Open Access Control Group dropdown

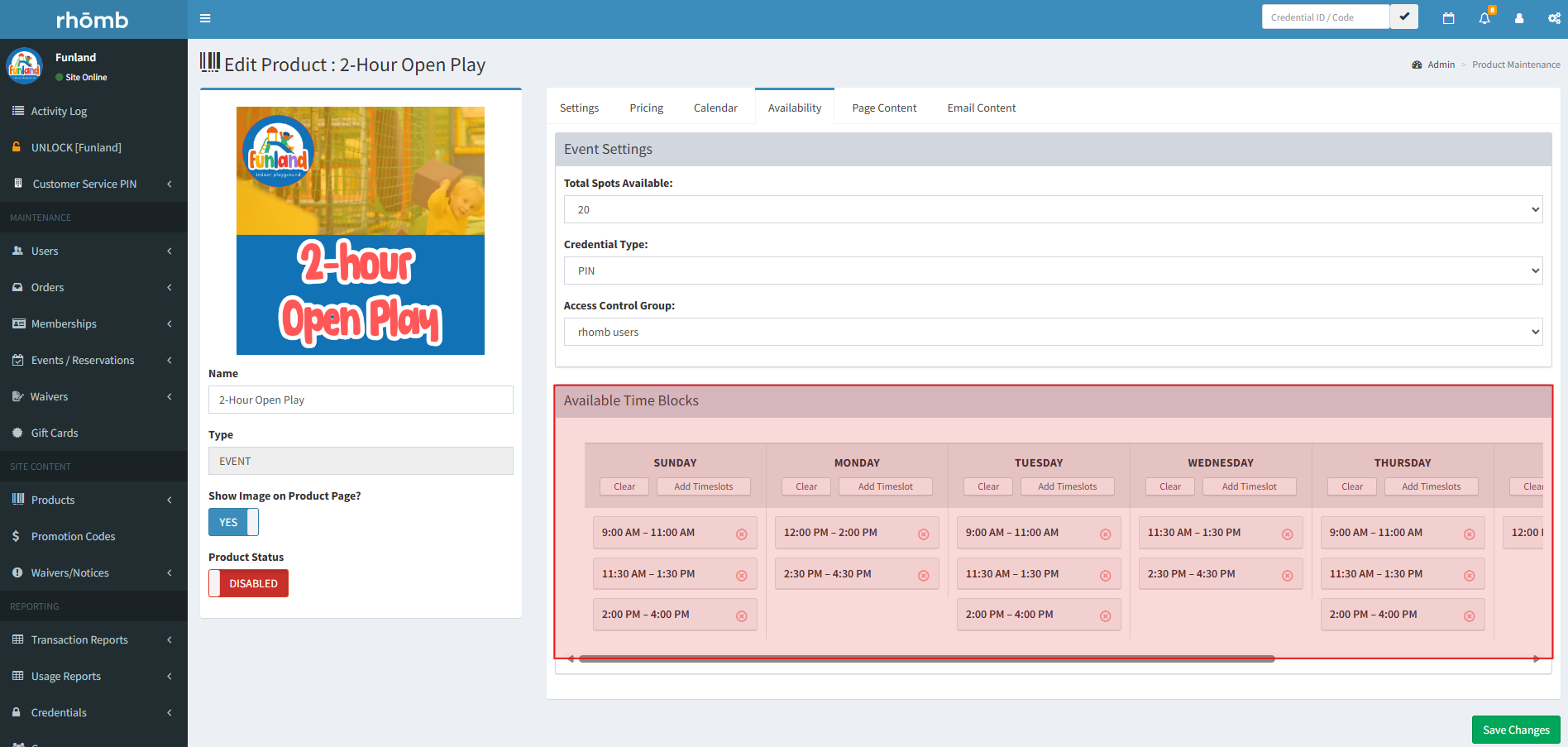1053,332
